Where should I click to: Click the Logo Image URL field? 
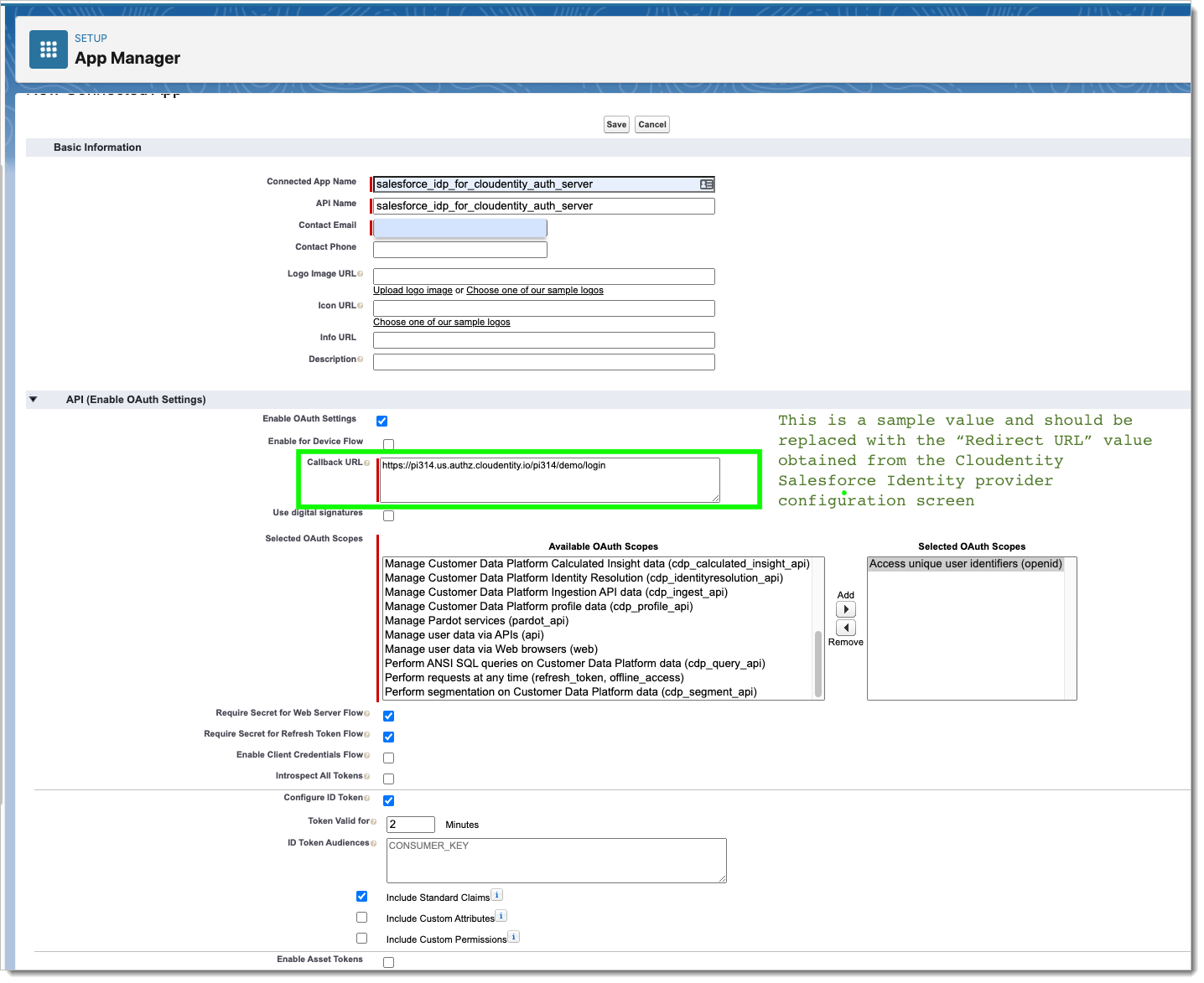543,277
